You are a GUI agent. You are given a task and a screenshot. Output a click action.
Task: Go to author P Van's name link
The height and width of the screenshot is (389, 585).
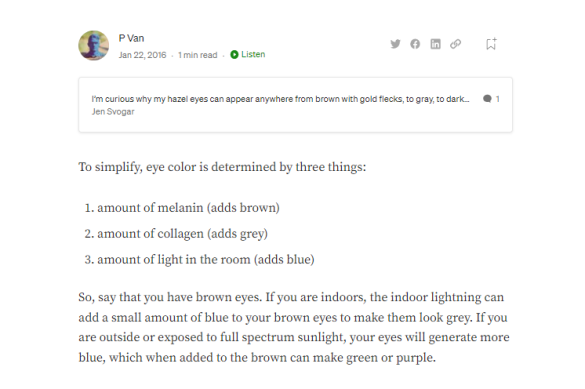[x=131, y=38]
